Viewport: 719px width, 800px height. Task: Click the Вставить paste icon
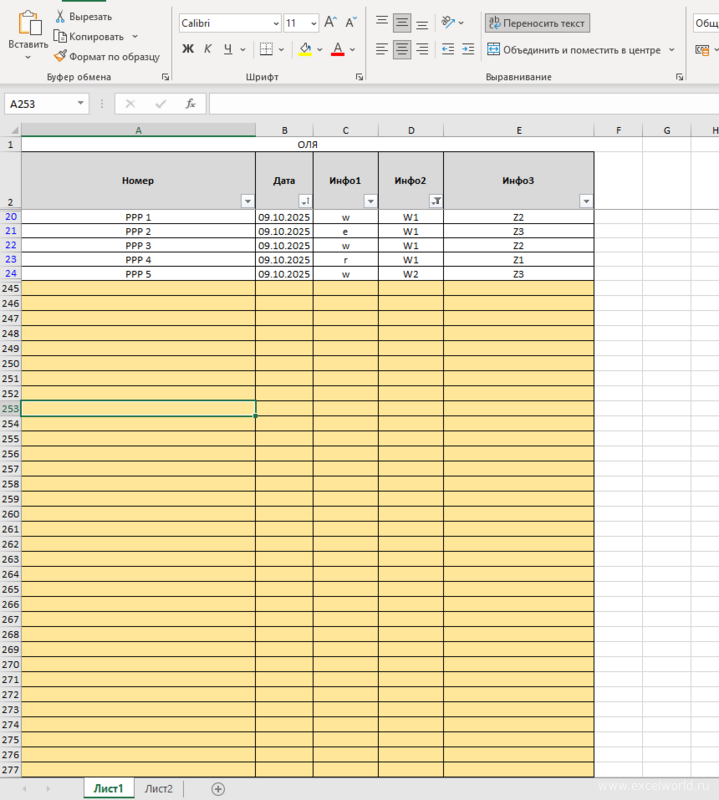(x=27, y=24)
